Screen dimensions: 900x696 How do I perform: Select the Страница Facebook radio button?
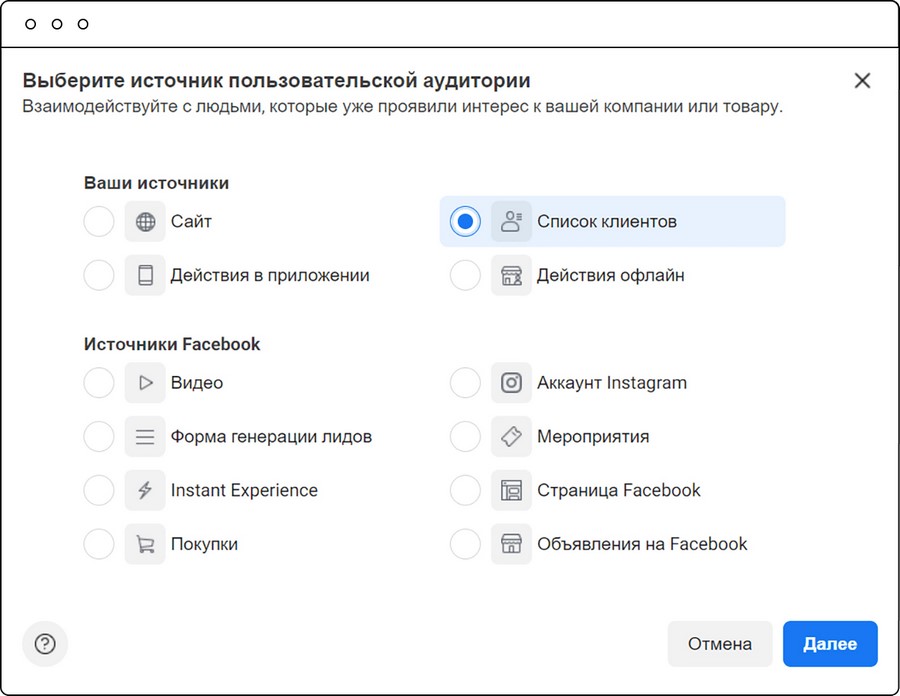pos(465,490)
